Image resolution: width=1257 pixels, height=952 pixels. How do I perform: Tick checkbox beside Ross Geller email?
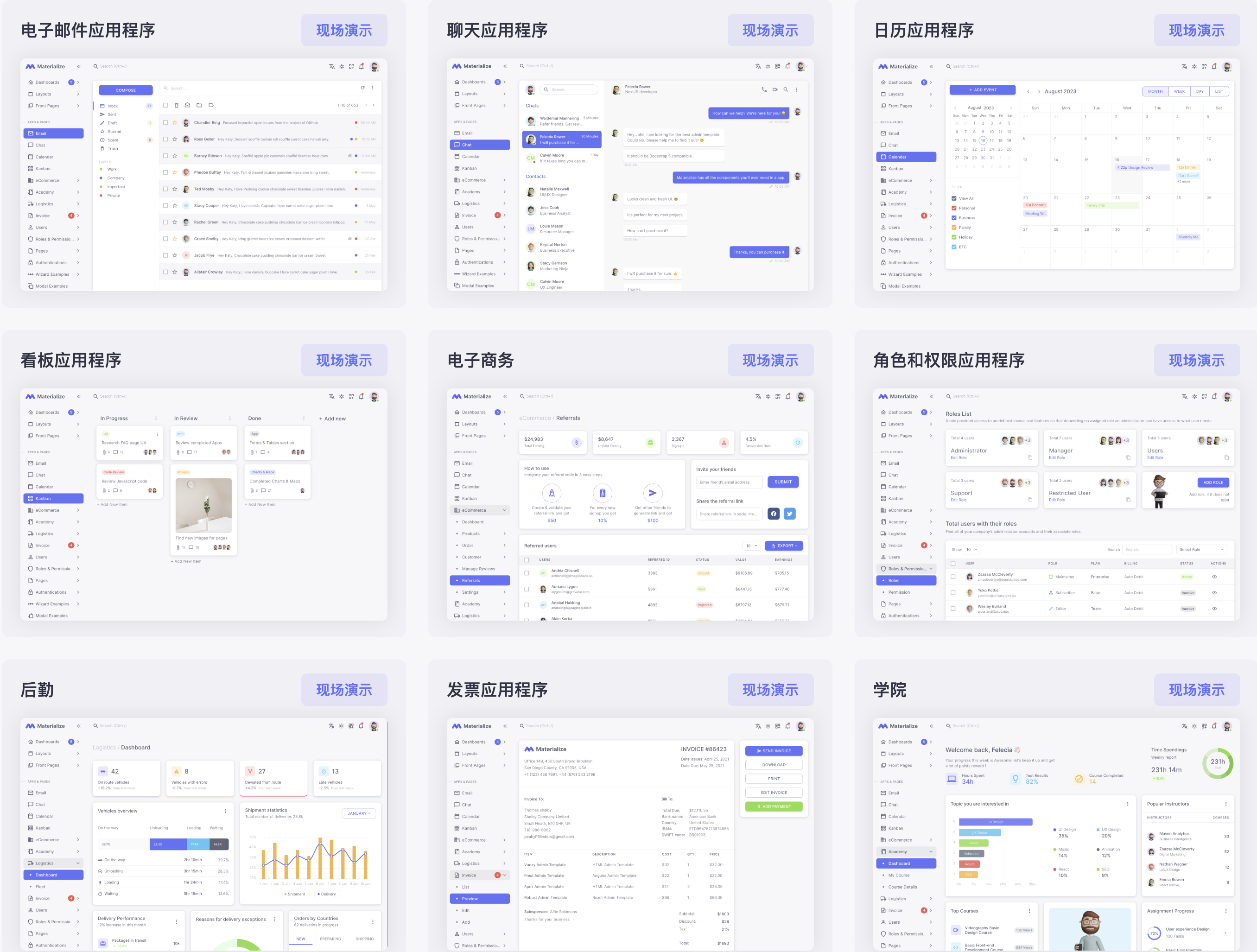click(x=165, y=139)
